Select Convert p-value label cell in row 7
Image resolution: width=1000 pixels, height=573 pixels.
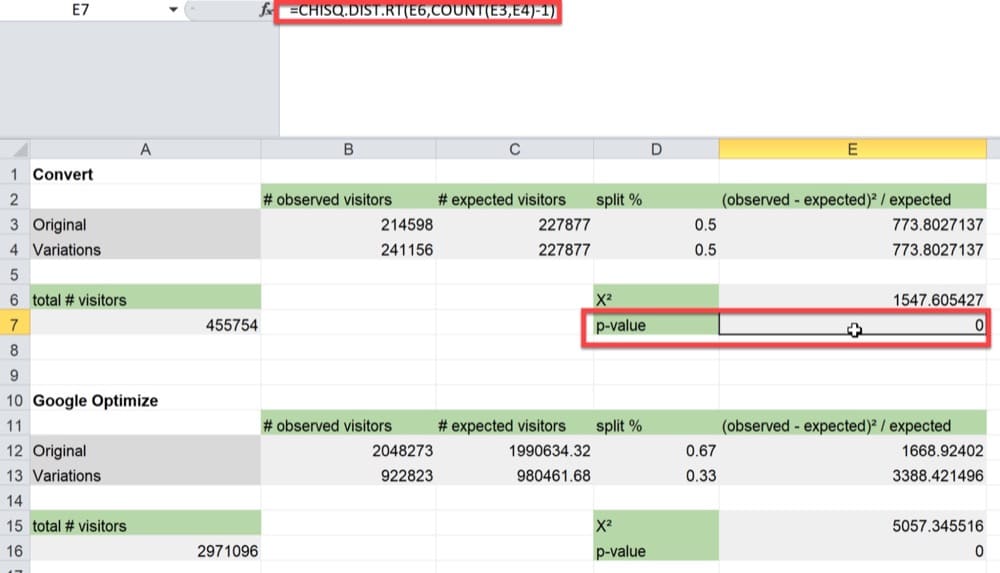[656, 325]
